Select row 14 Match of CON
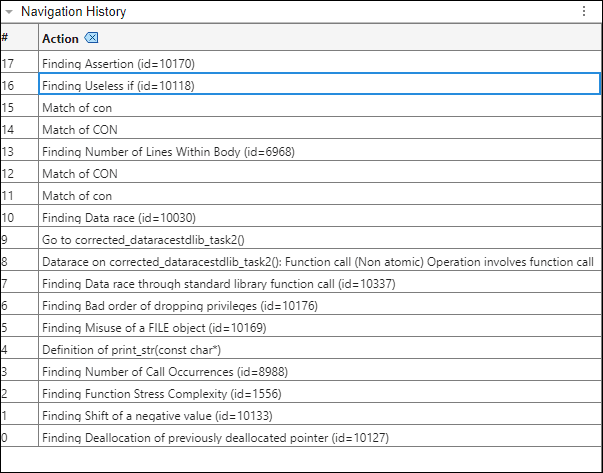Viewport: 603px width, 473px height. [x=79, y=130]
